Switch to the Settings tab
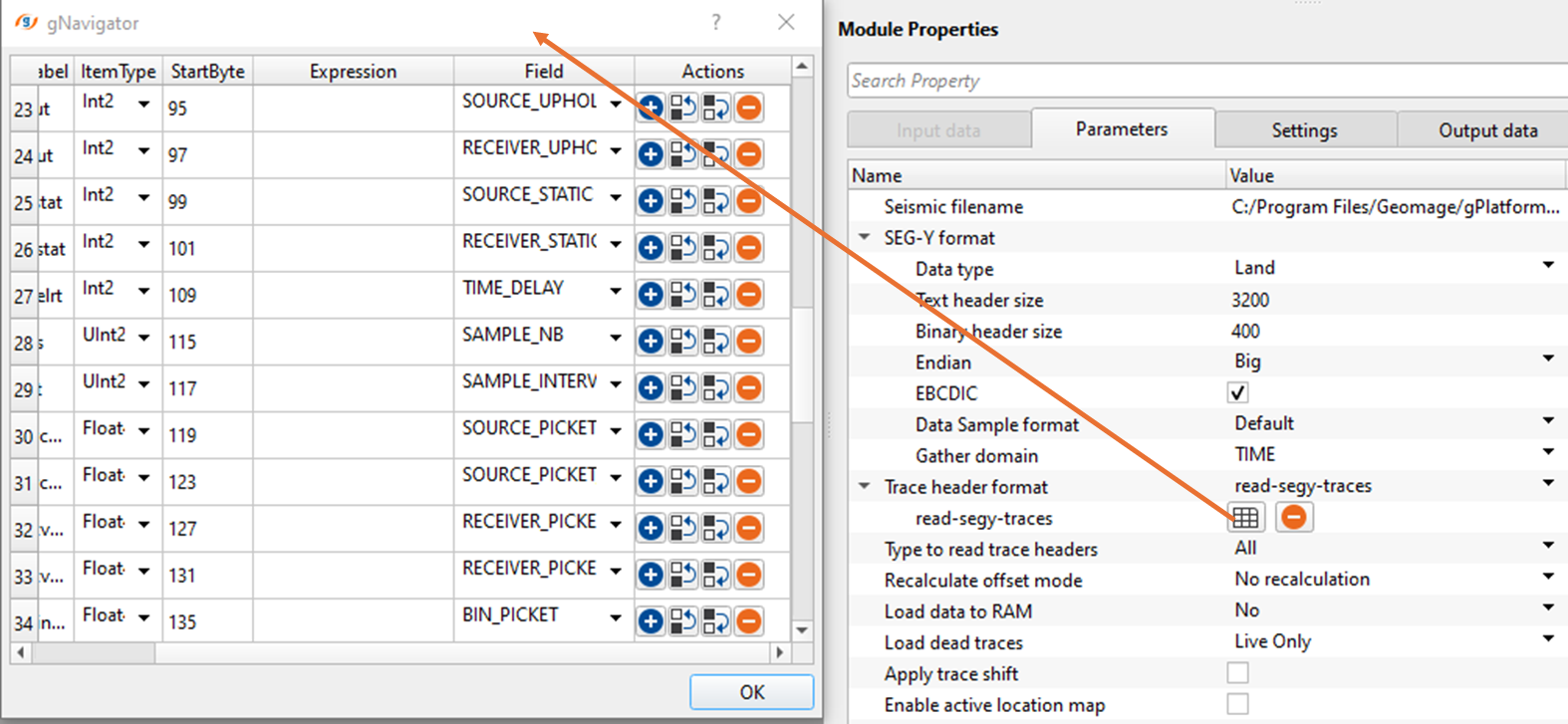This screenshot has height=724, width=1568. (1304, 130)
